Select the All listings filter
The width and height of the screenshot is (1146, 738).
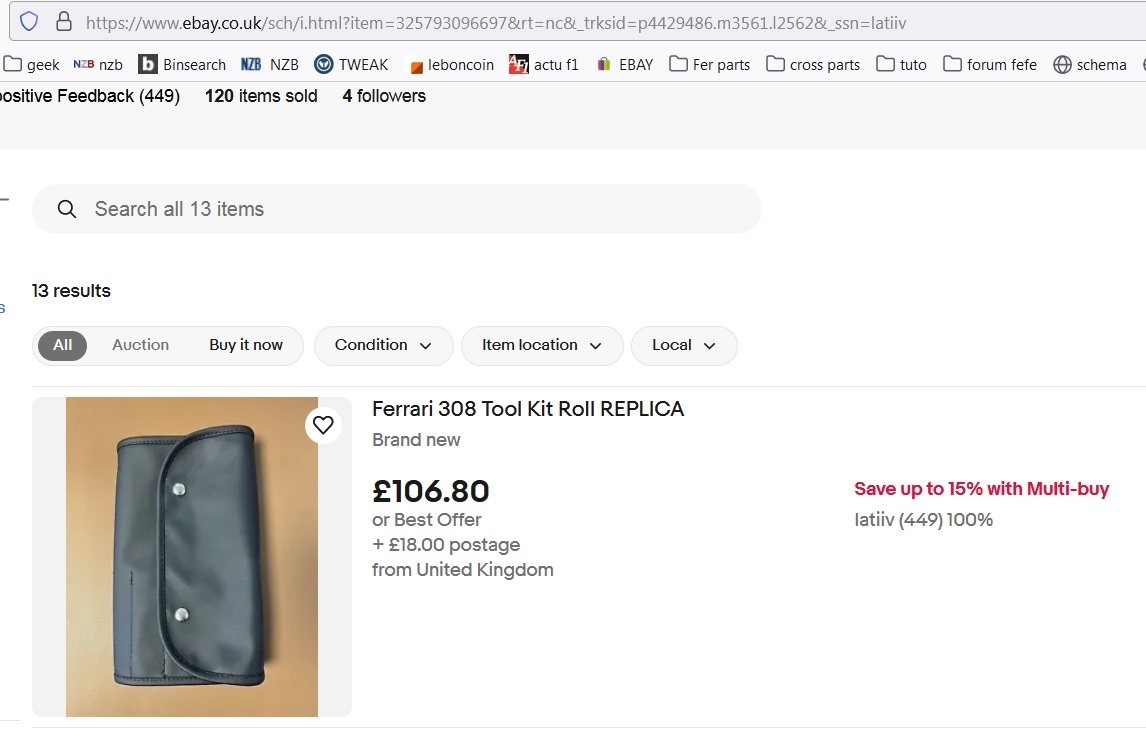click(62, 345)
